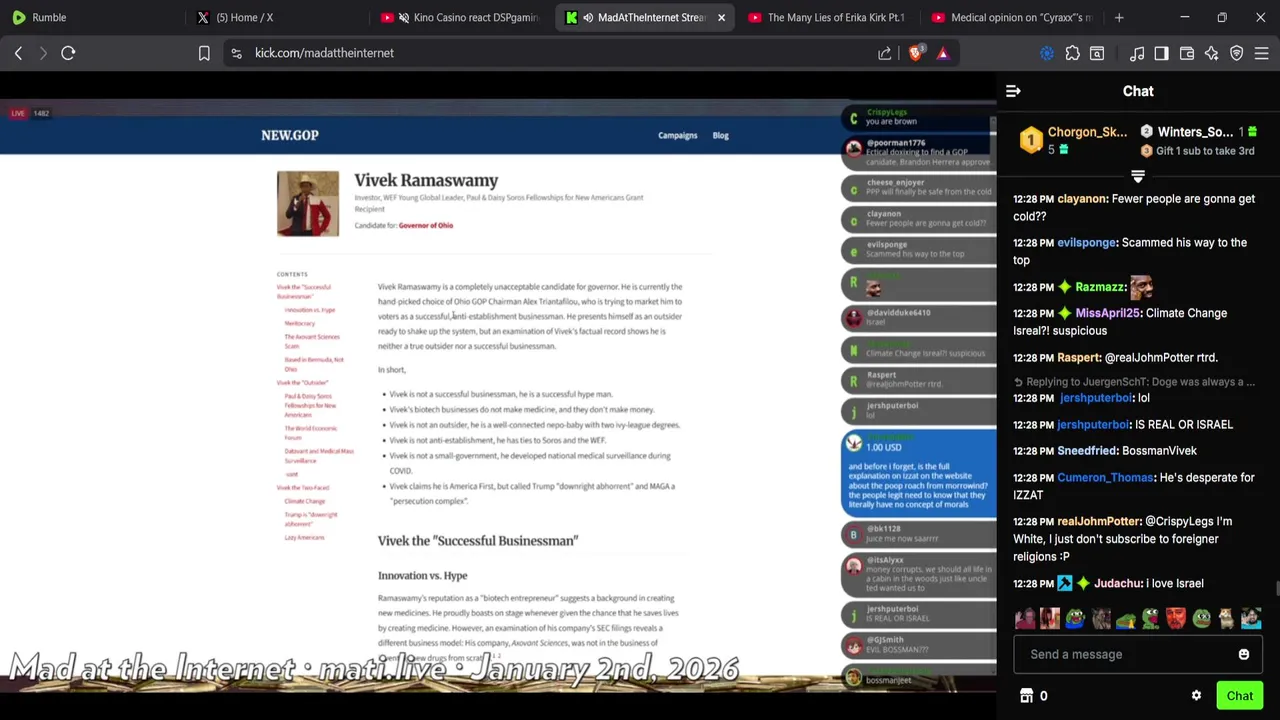
Task: Open the browser hamburger menu
Action: (x=1262, y=53)
